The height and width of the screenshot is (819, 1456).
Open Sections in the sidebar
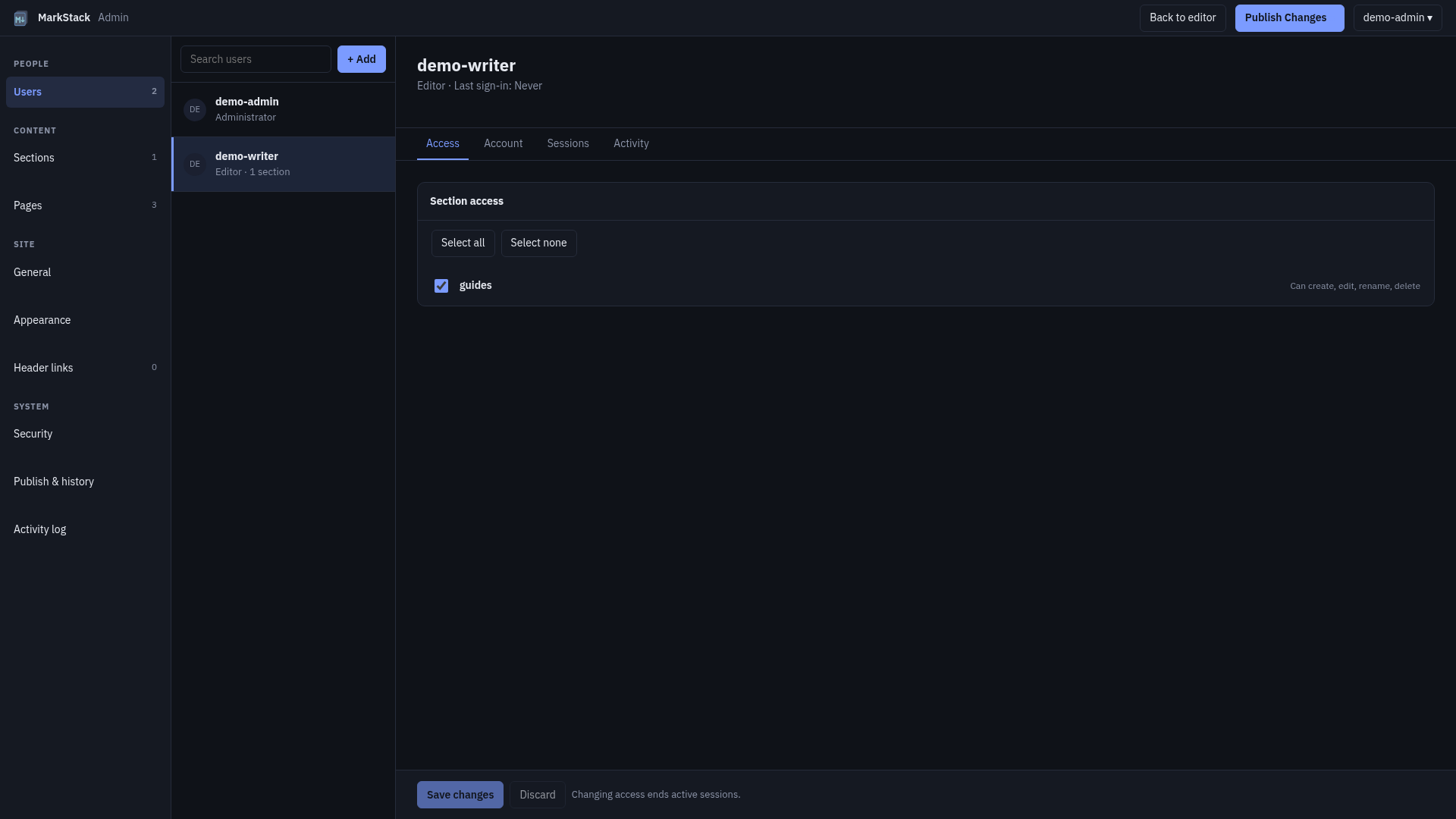coord(85,158)
